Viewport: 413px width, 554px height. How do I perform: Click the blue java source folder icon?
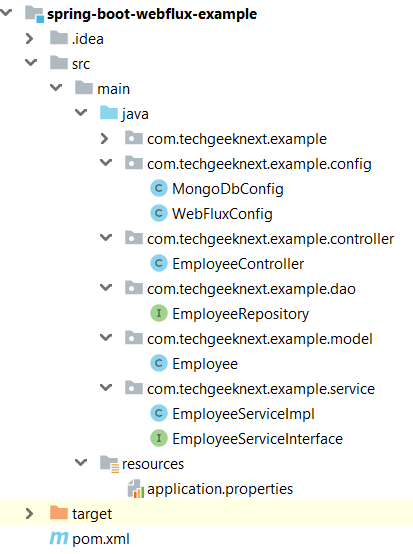pos(109,113)
